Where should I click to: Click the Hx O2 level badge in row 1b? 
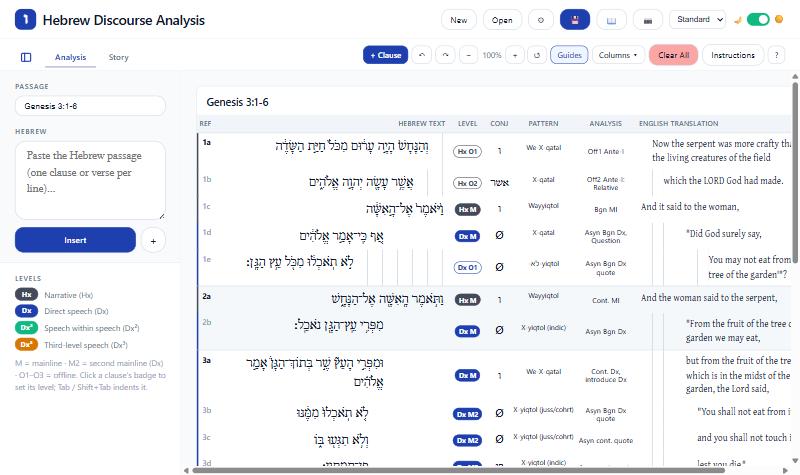467,183
